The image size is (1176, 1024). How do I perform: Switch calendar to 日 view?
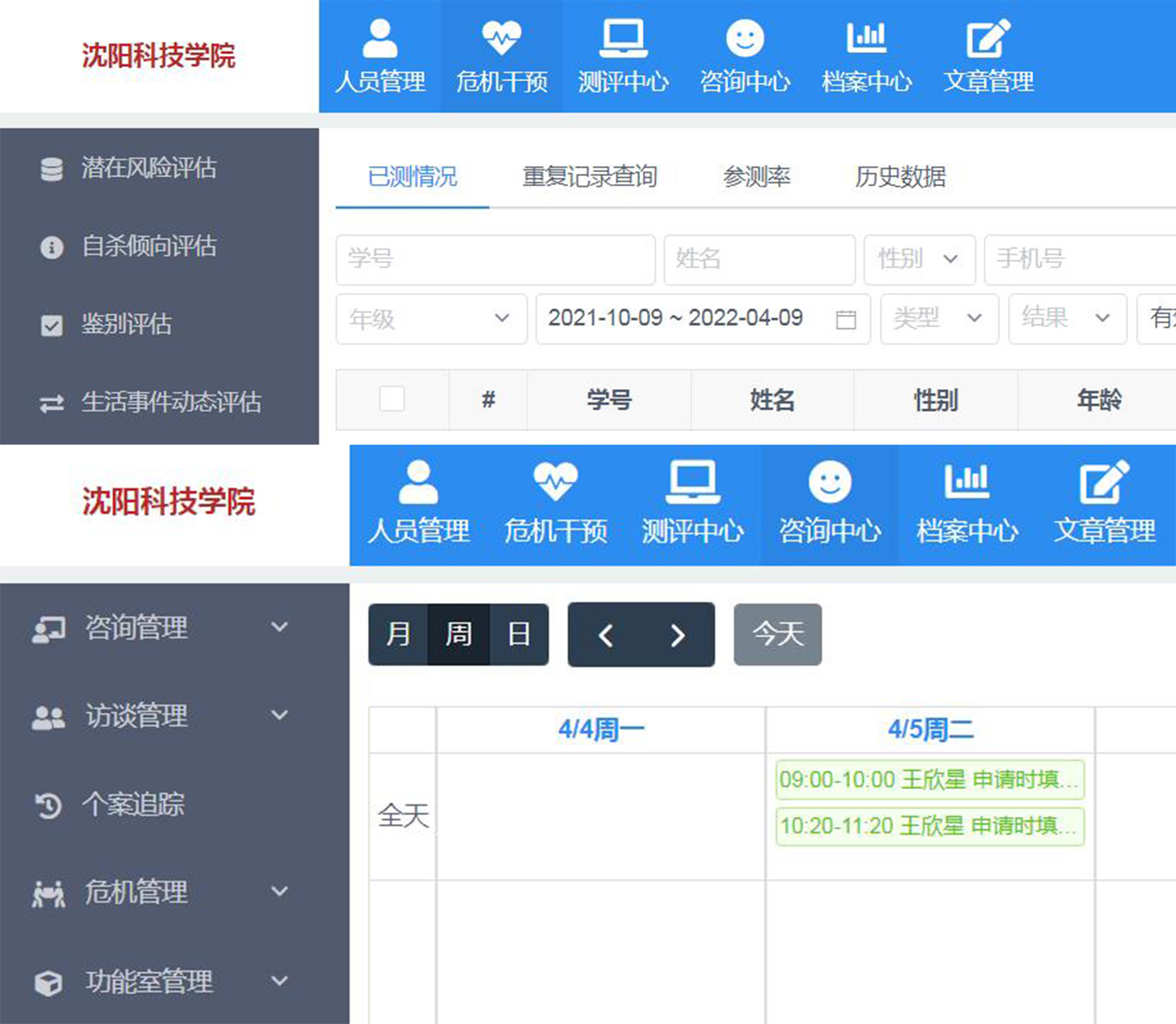(519, 634)
